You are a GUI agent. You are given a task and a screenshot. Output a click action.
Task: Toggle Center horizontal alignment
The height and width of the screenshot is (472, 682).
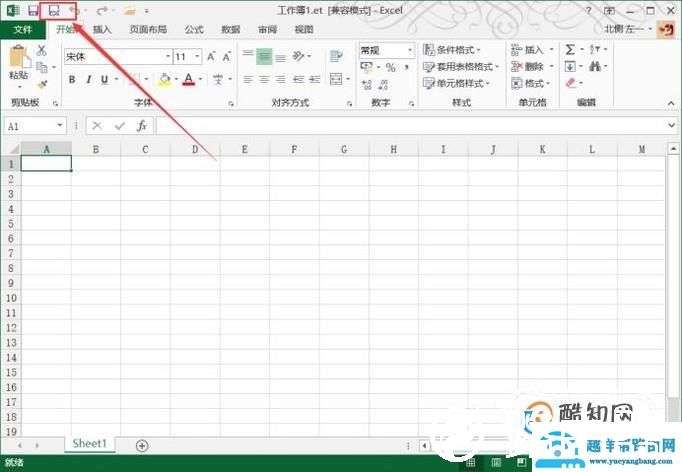[264, 80]
